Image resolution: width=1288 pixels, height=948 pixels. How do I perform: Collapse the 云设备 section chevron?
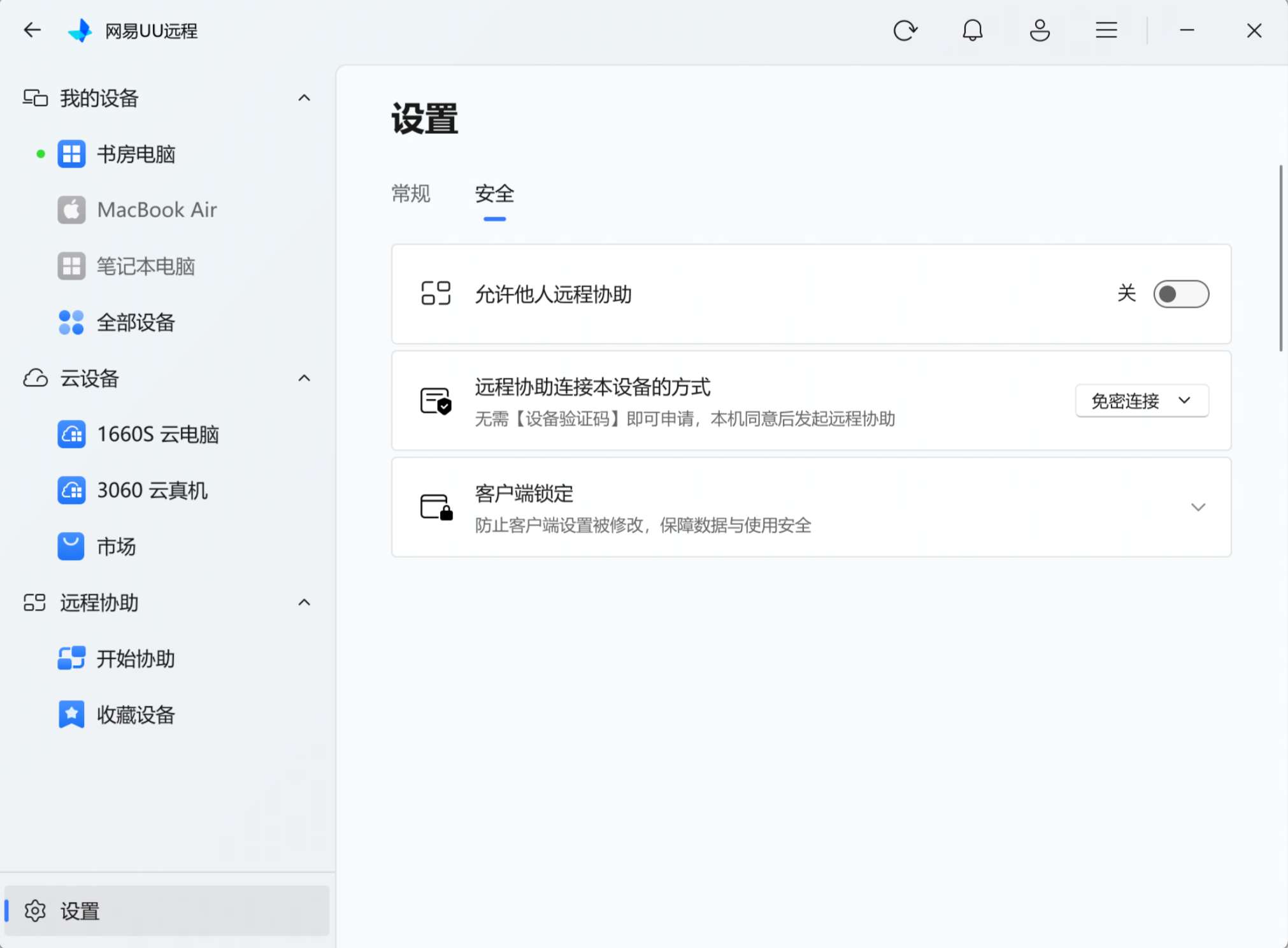pyautogui.click(x=304, y=378)
